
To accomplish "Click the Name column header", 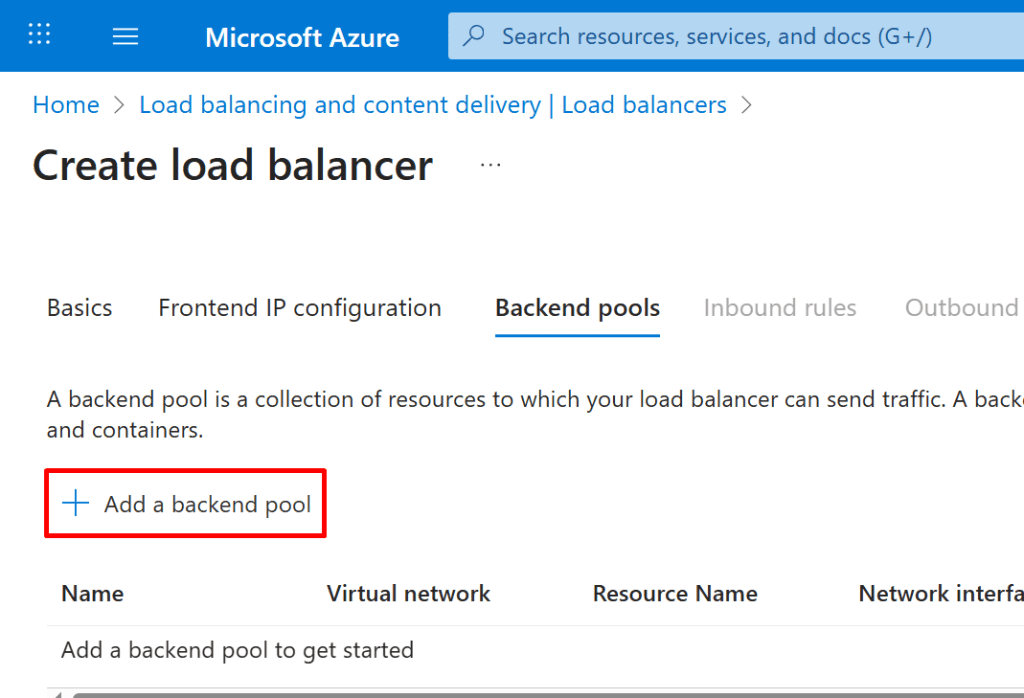I will (92, 594).
